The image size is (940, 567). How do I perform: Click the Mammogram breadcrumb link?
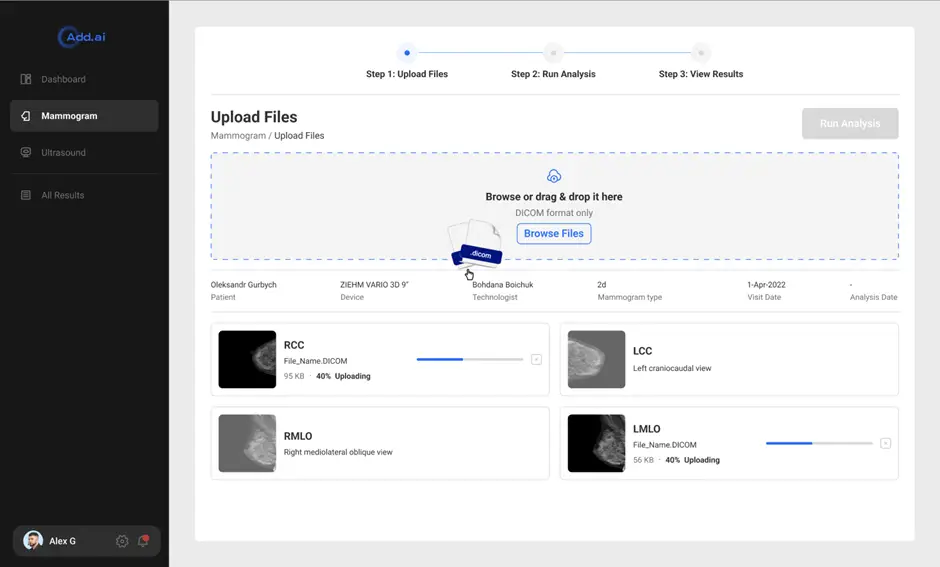point(238,136)
